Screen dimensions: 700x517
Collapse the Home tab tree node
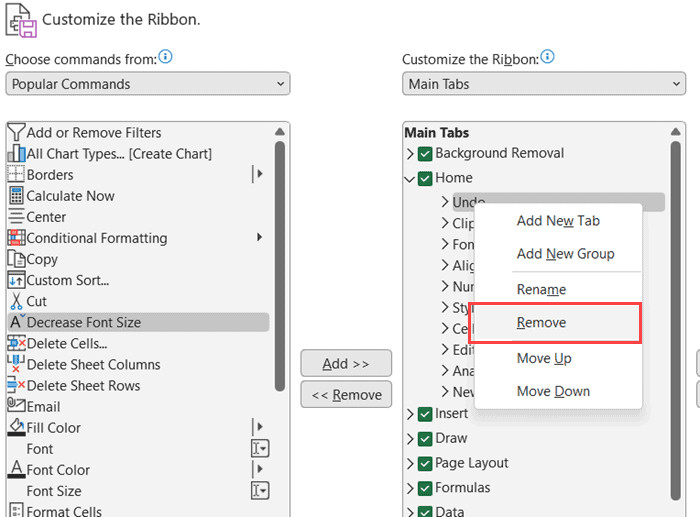point(410,179)
